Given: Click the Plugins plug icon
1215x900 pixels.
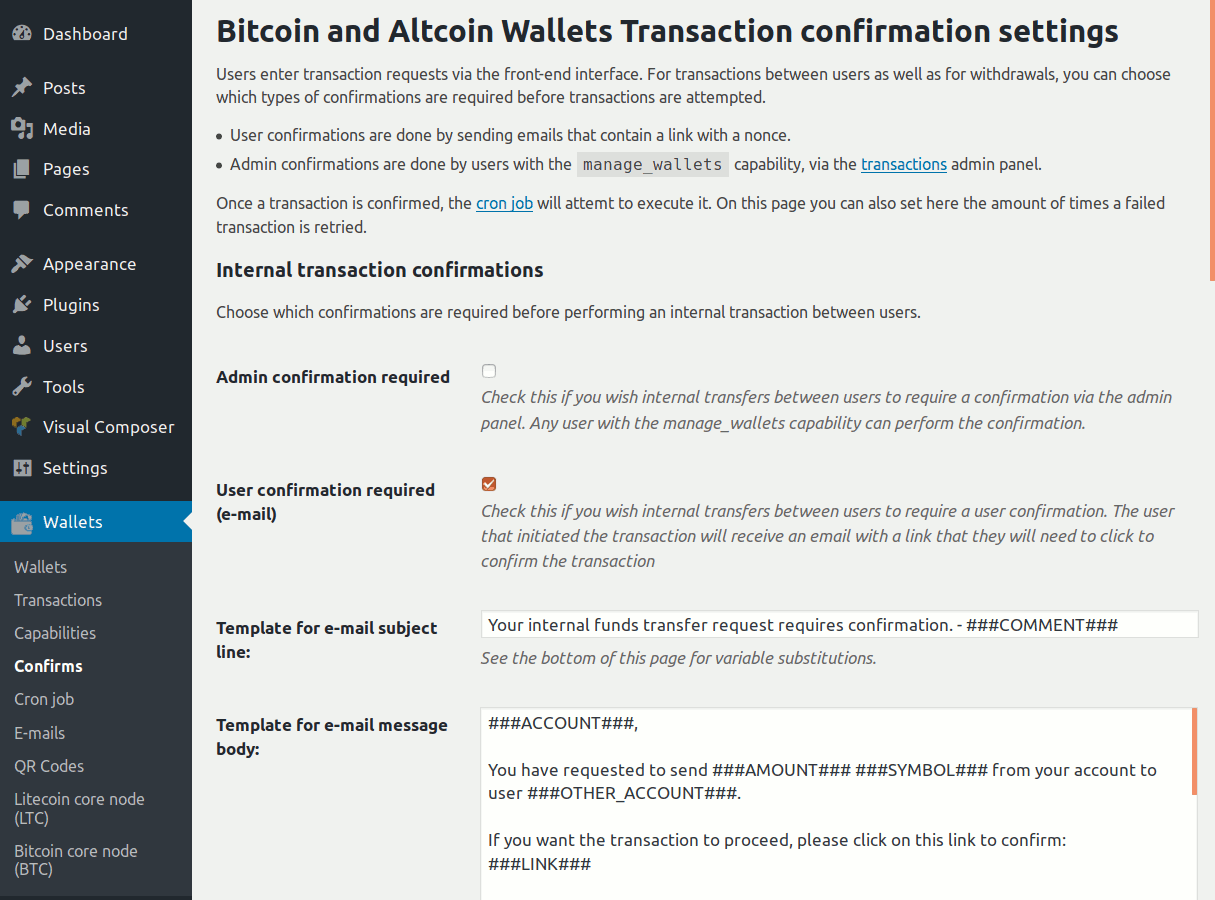Looking at the screenshot, I should point(22,305).
